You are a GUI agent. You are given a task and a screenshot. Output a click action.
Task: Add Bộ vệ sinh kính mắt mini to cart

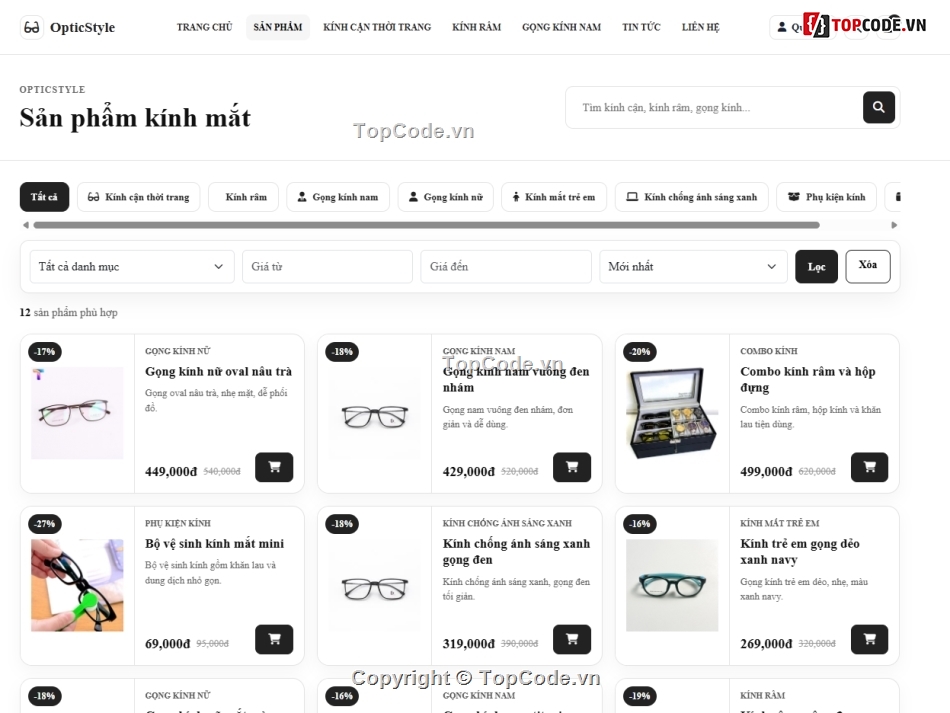tap(274, 639)
